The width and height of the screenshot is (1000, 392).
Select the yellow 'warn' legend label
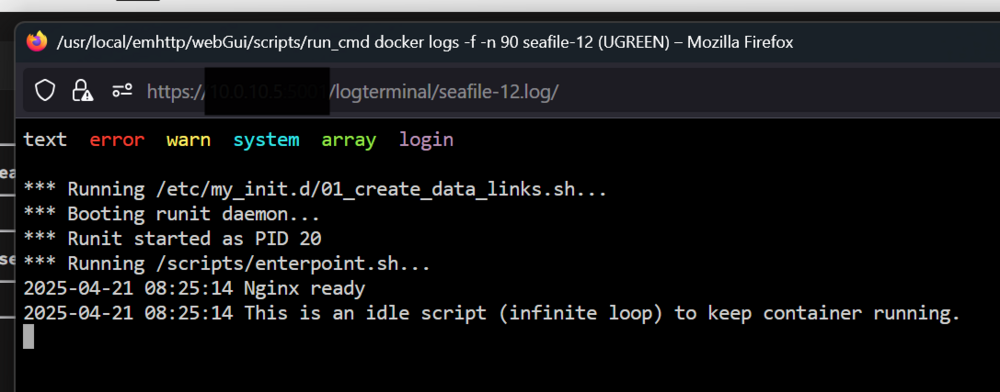tap(189, 140)
